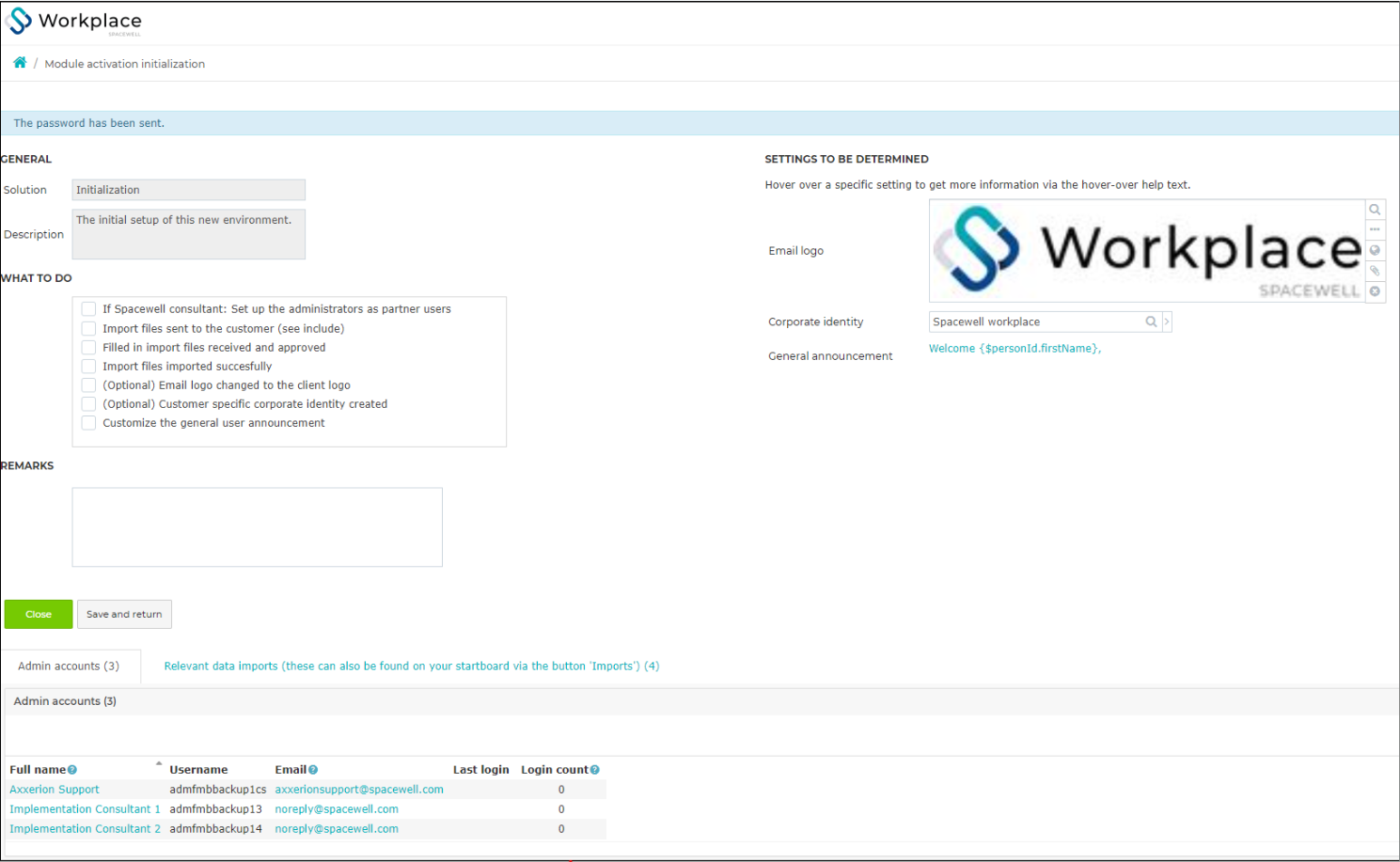This screenshot has width=1400, height=862.
Task: Go to home via breadcrumb house icon
Action: click(20, 62)
